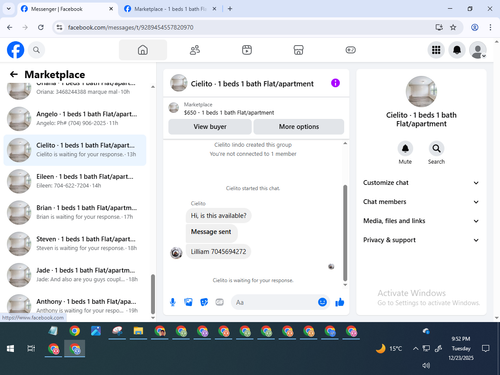Screen dimensions: 500x375
Task: Open File Explorer on the taskbar
Action: click(138, 331)
